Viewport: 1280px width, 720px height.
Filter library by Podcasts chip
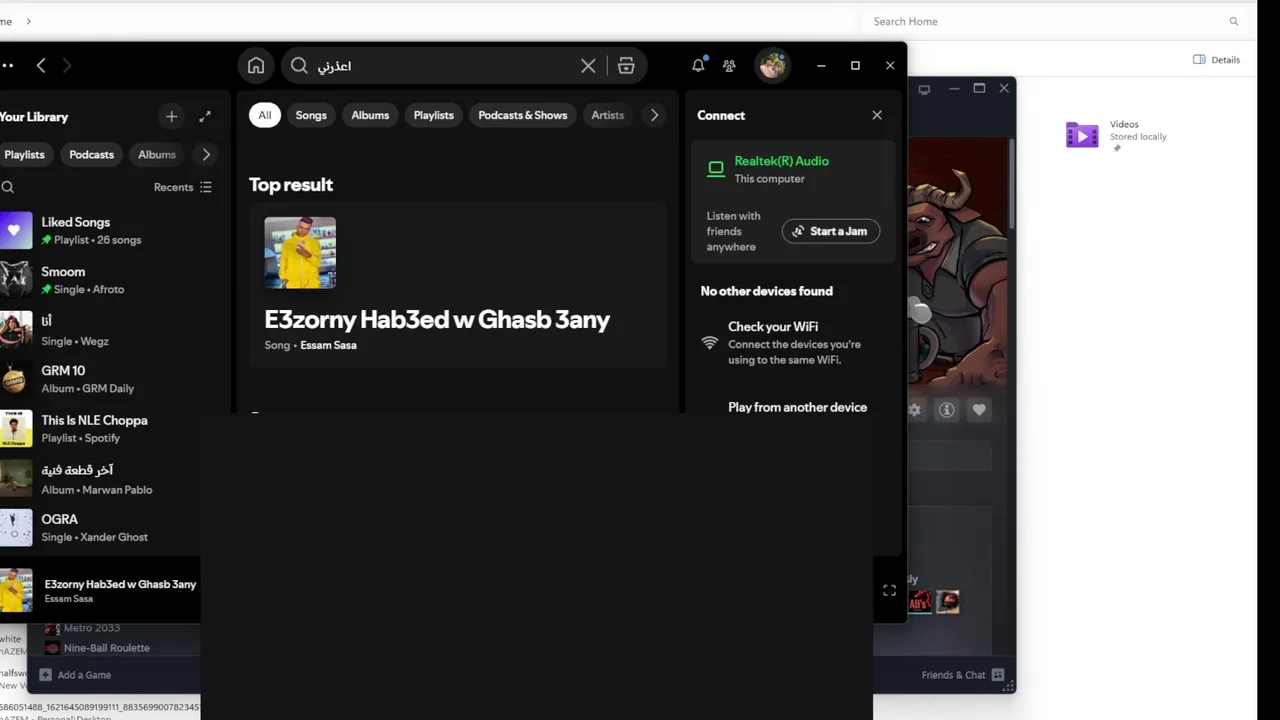click(92, 155)
